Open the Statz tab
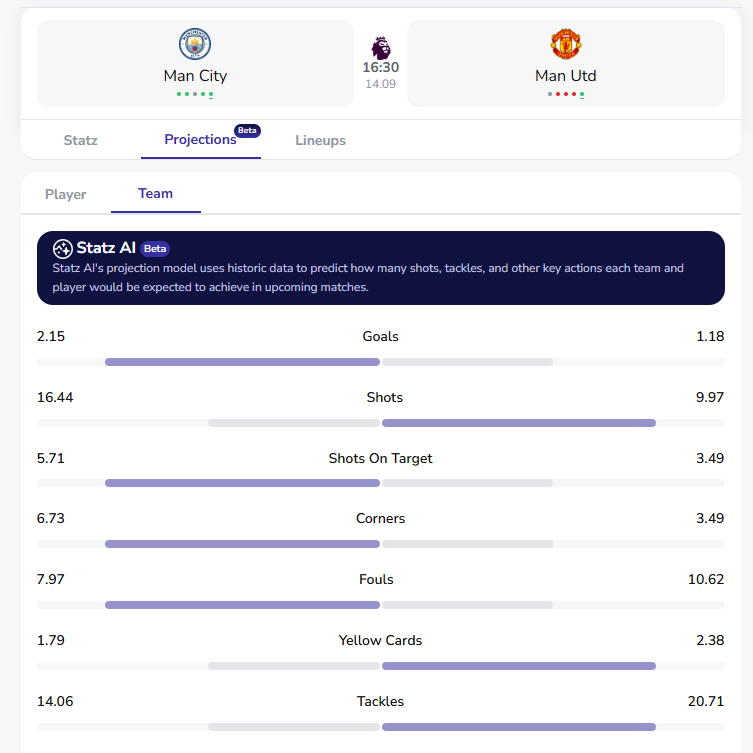The height and width of the screenshot is (753, 753). 80,140
